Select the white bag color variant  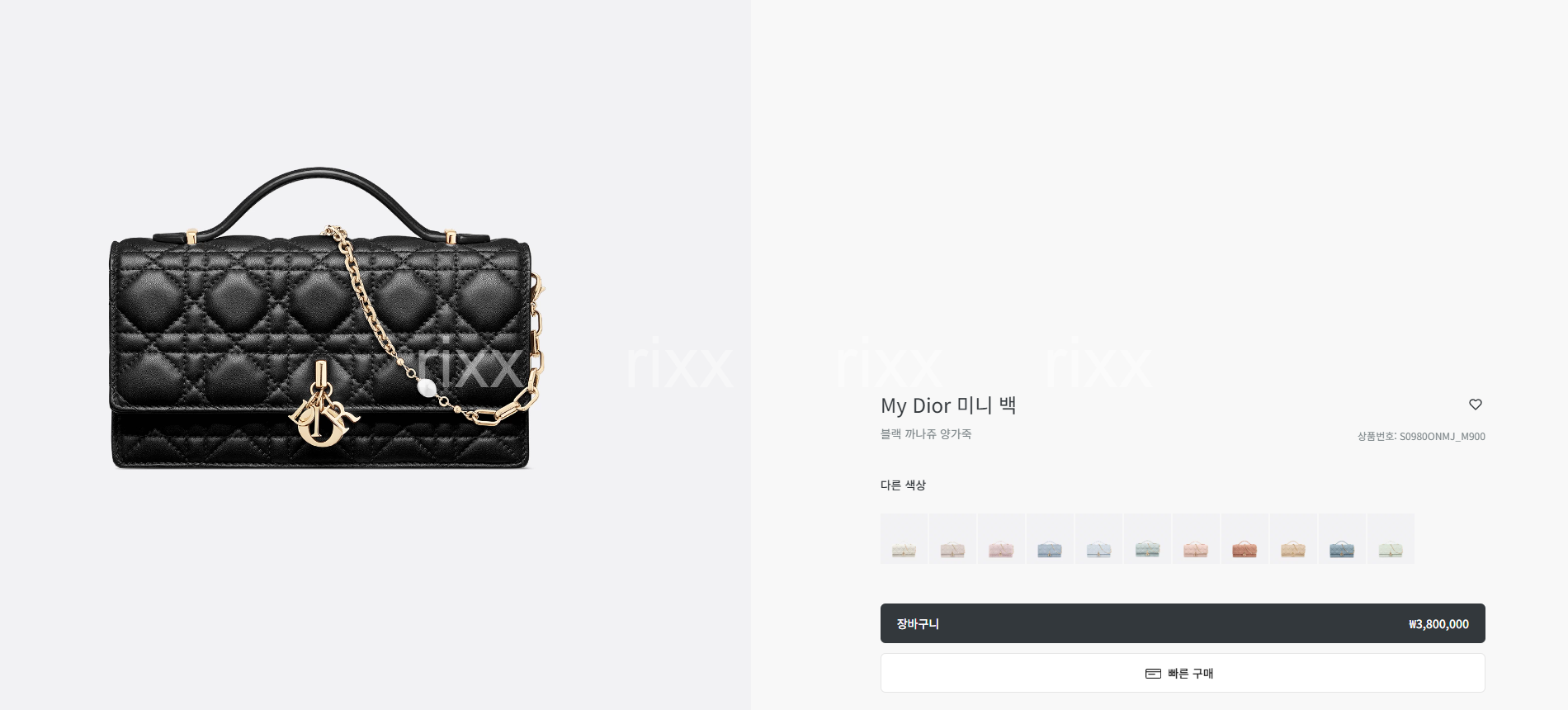tap(904, 539)
